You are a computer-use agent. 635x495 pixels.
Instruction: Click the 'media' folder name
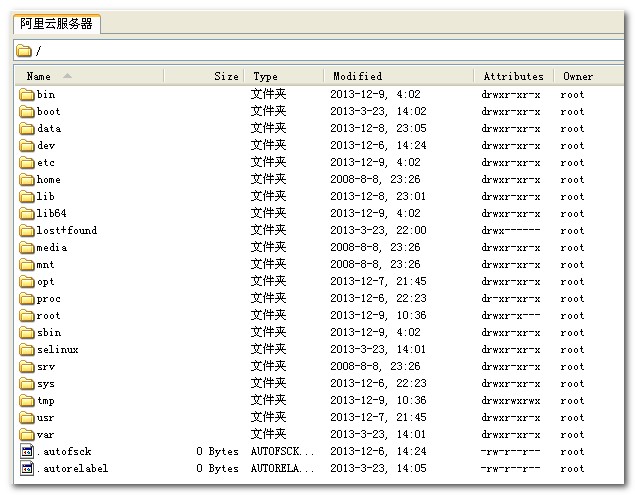52,248
